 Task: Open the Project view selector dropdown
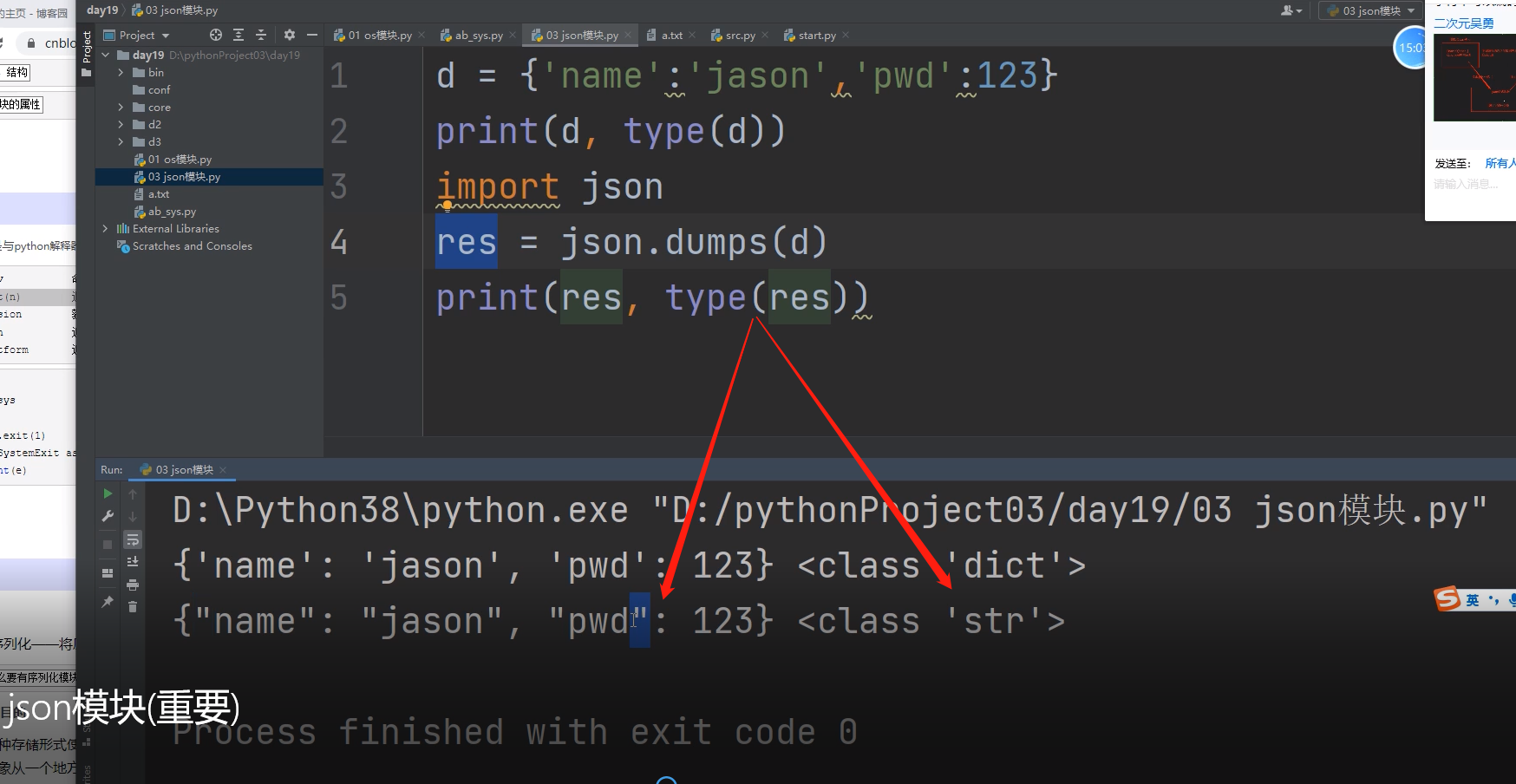click(x=136, y=35)
